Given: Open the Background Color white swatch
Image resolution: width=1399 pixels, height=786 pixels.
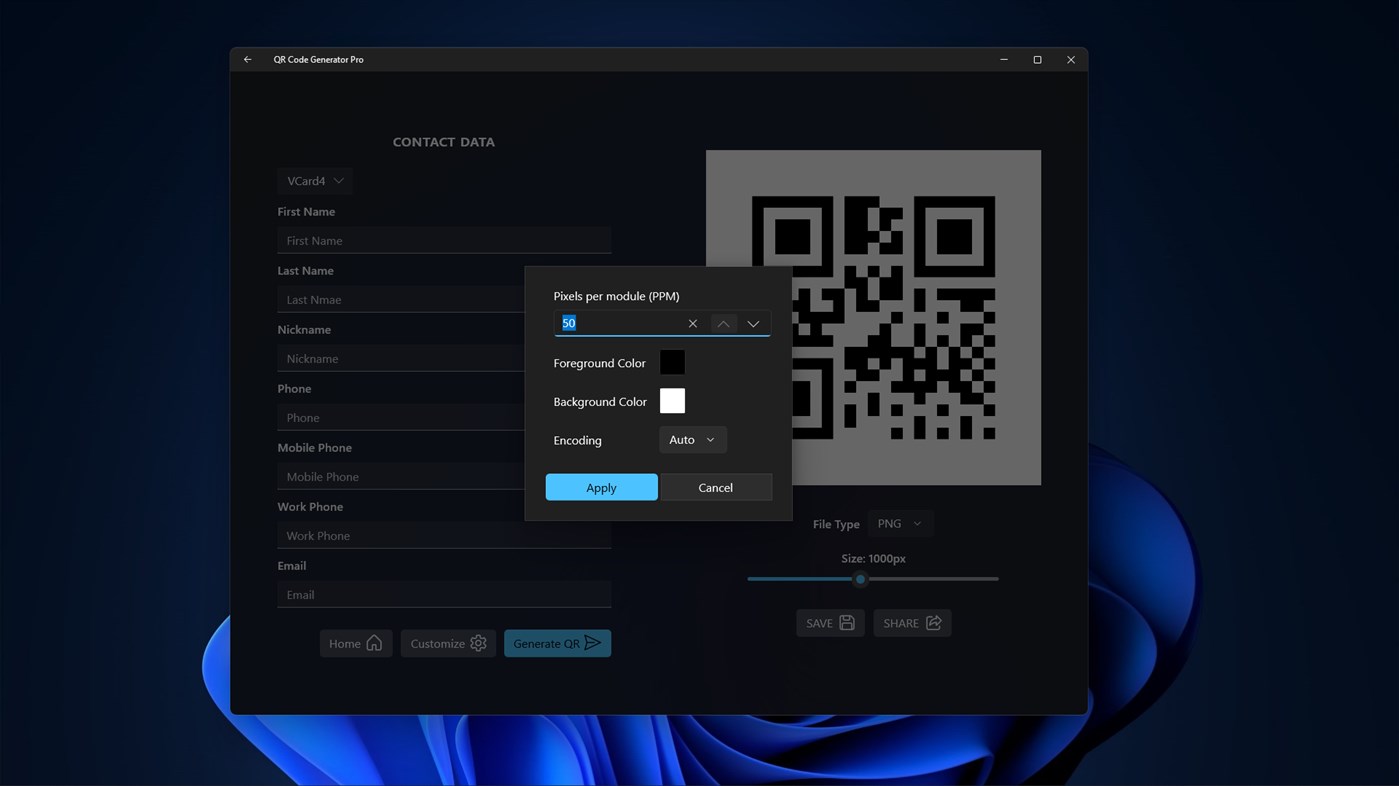Looking at the screenshot, I should [x=672, y=401].
